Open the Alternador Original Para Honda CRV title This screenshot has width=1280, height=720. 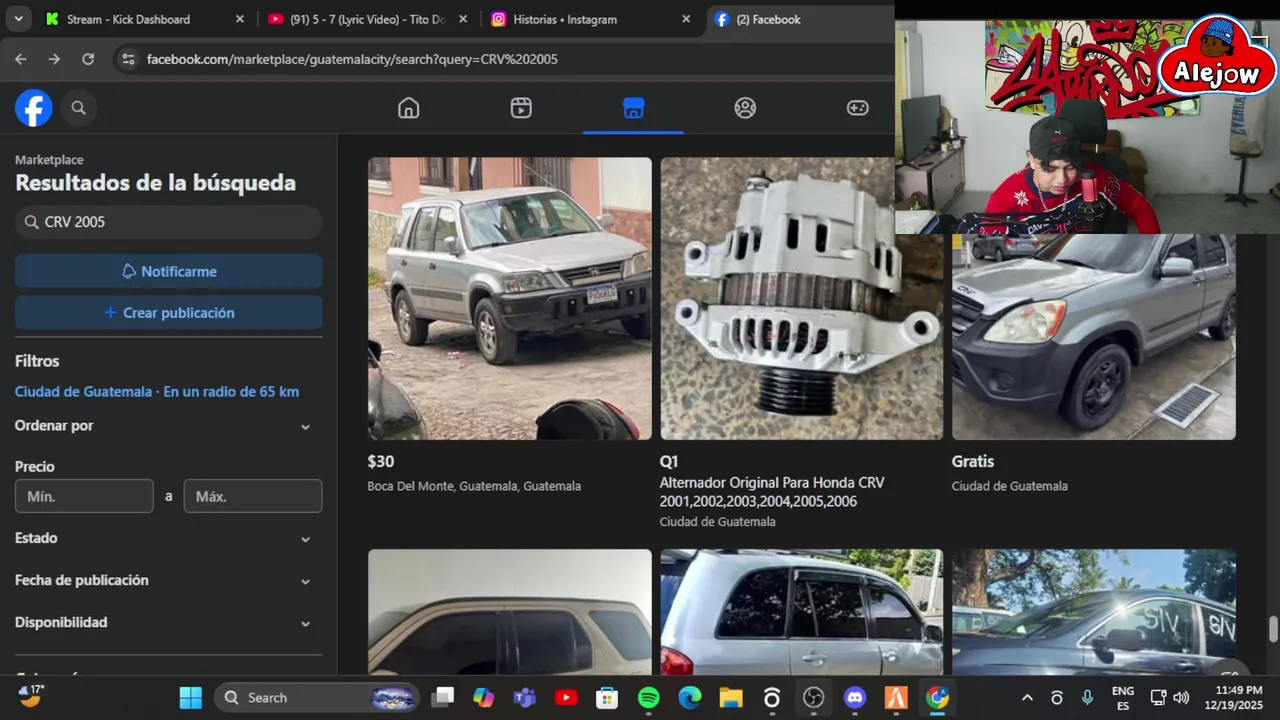(x=772, y=492)
